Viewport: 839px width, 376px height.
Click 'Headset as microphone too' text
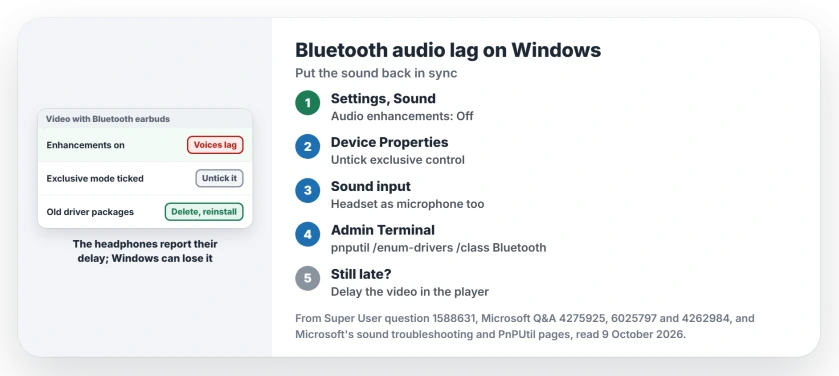(407, 204)
